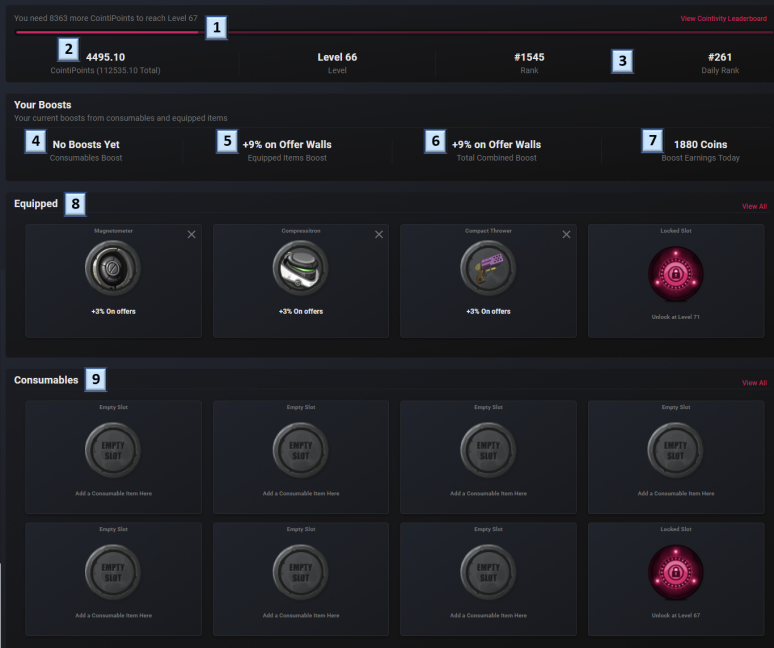Open the View Cointivity Leaderboard link

(x=723, y=19)
